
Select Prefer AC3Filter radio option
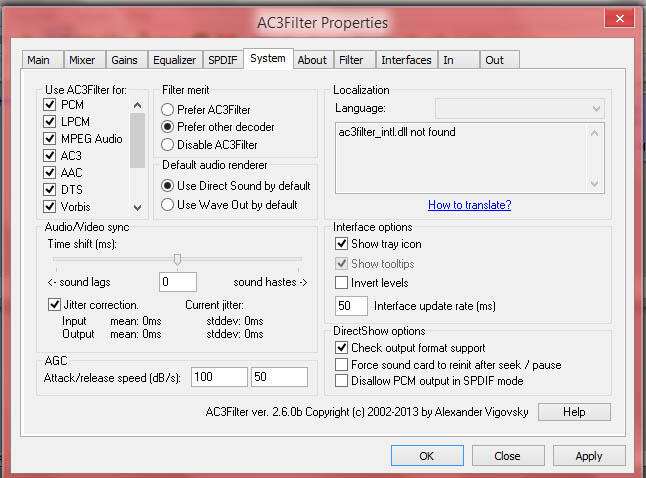(x=167, y=110)
